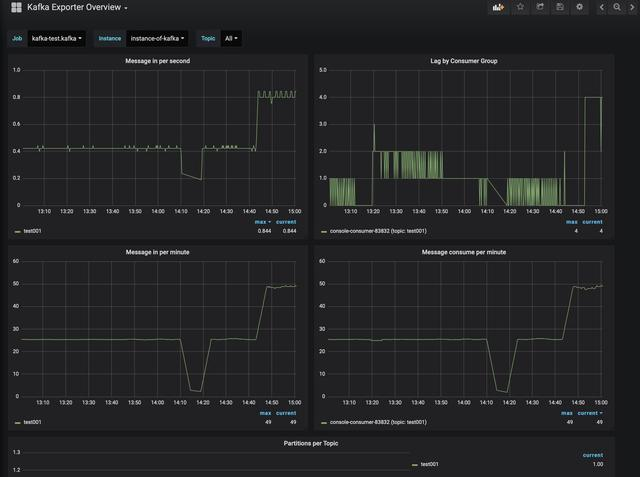Open the Kafka Exporter Overview dashboard picker
Image resolution: width=640 pixels, height=477 pixels.
[77, 7]
